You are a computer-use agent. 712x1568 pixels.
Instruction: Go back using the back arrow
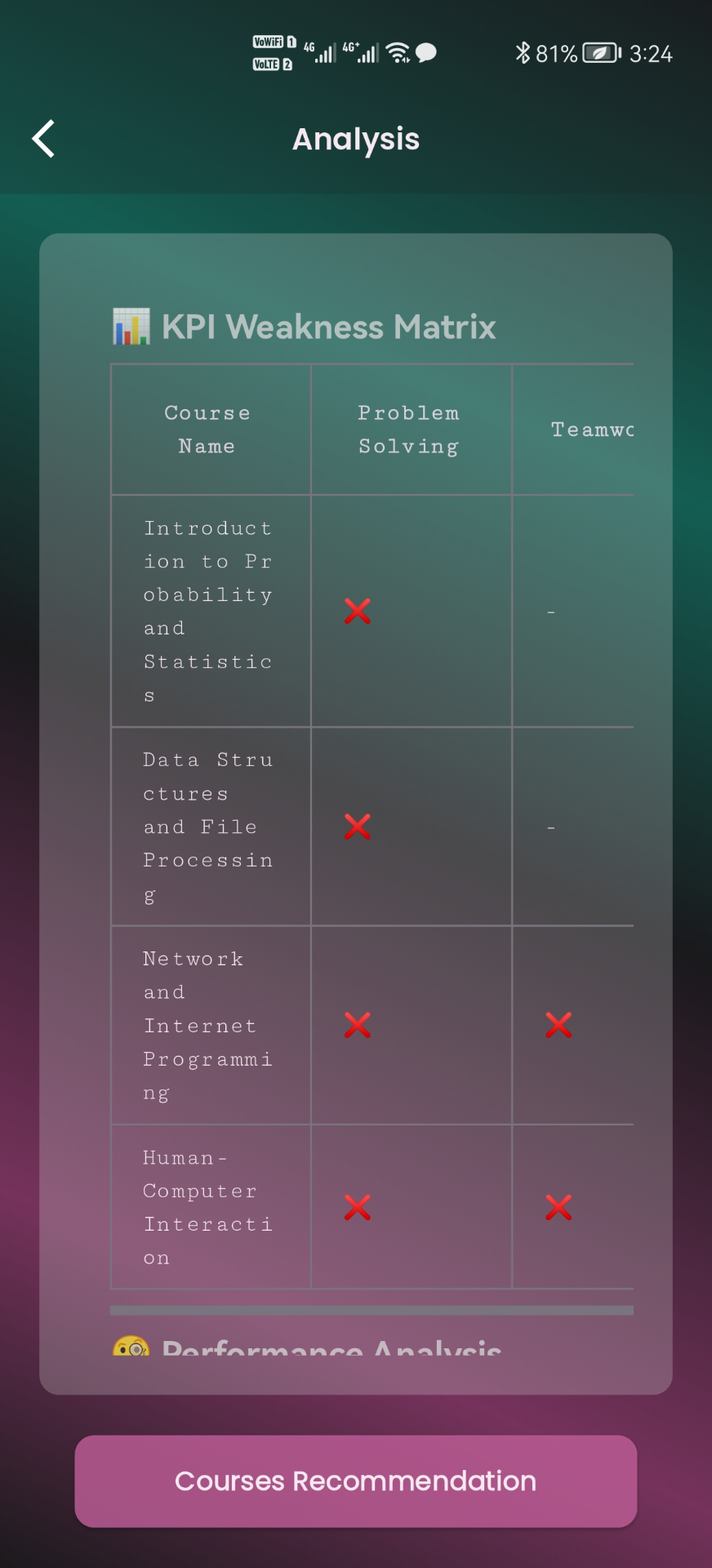click(x=44, y=139)
